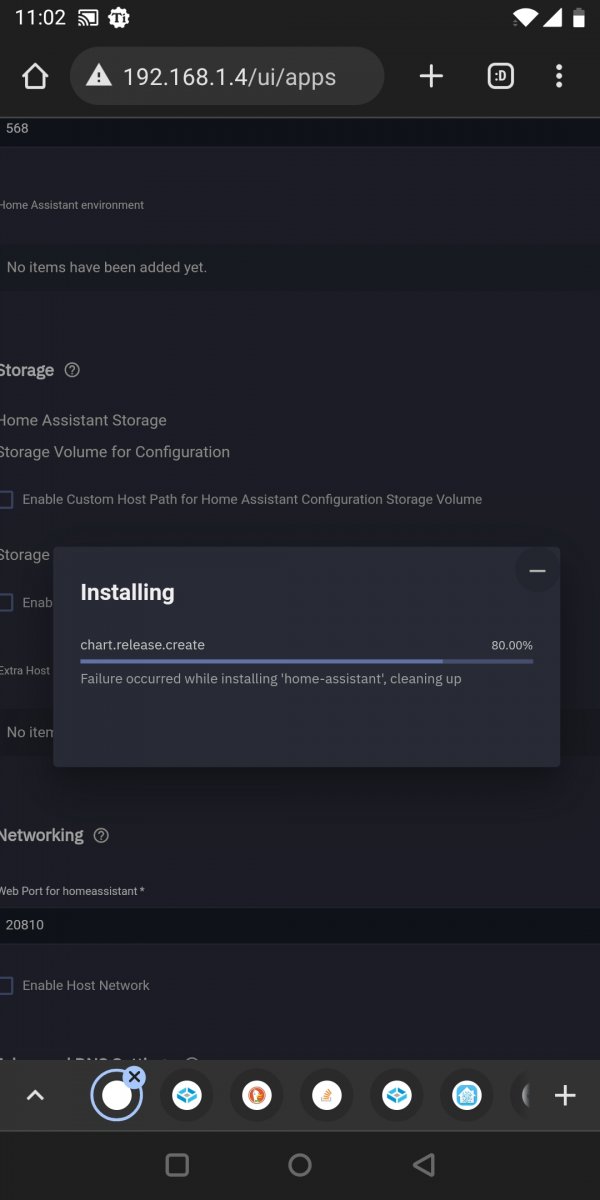Image resolution: width=600 pixels, height=1200 pixels.
Task: Tap the 192.168.1.4/ui/apps address bar
Action: (x=227, y=76)
